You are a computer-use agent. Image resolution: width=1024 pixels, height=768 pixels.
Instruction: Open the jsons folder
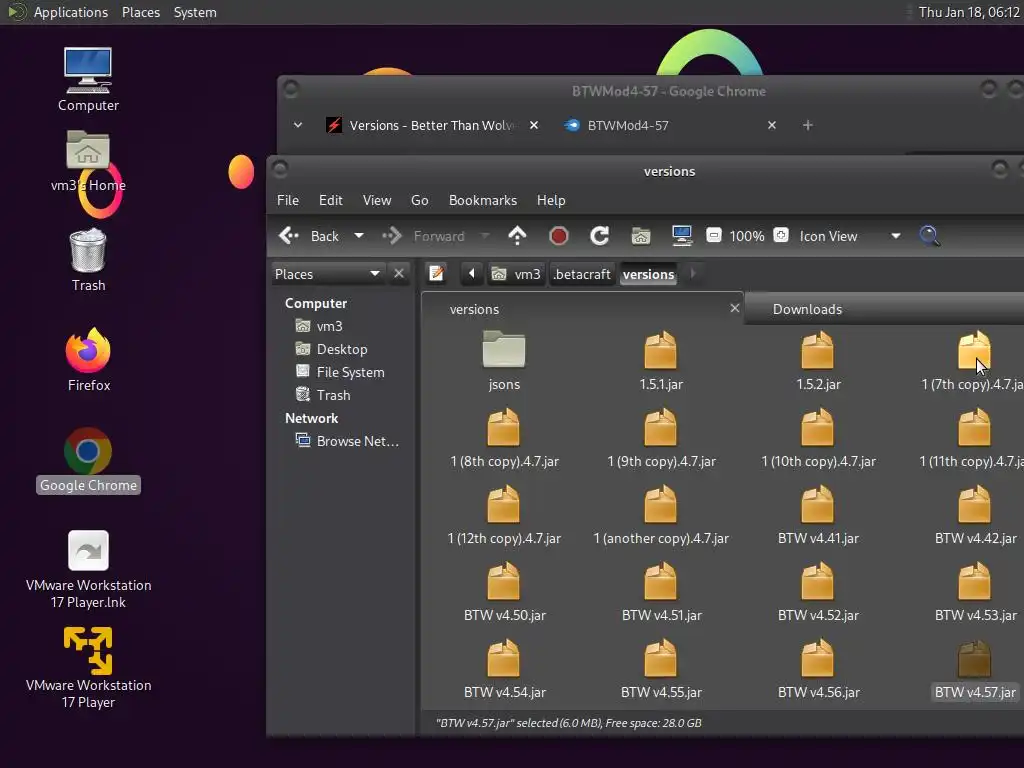pyautogui.click(x=504, y=360)
